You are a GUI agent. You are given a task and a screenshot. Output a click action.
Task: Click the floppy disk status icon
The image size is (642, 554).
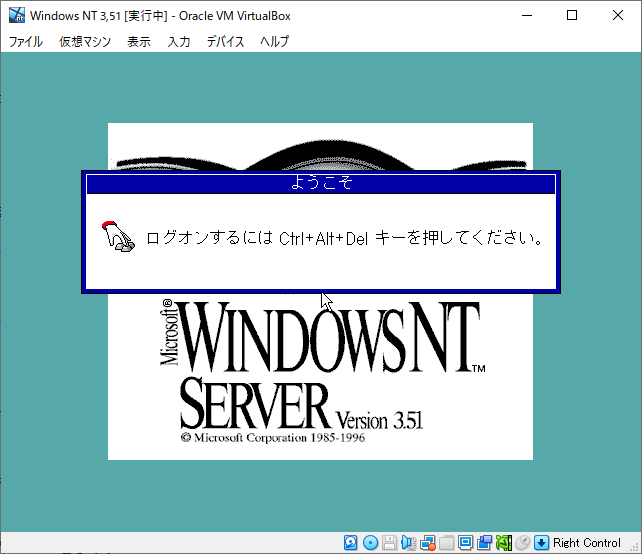[389, 543]
